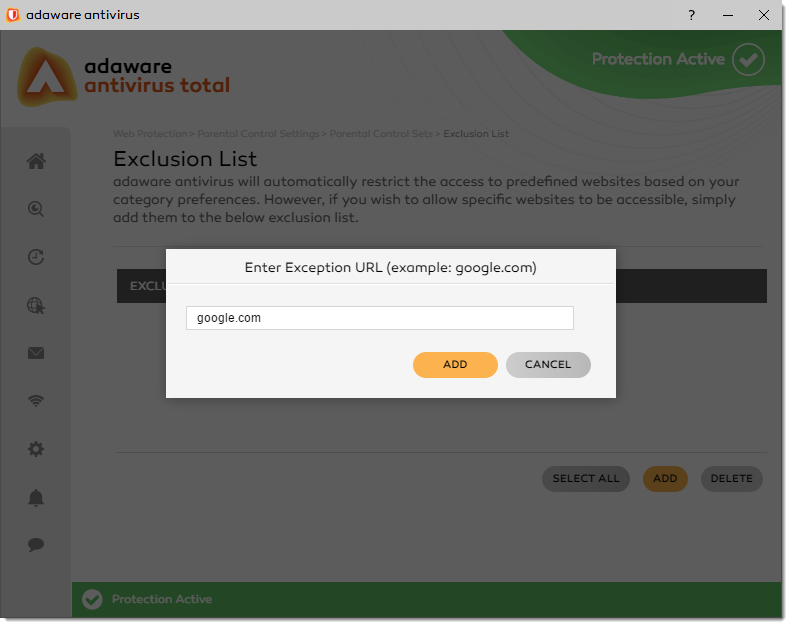Open the chat support bubble icon
Screen dimensions: 790x626
pyautogui.click(x=36, y=545)
